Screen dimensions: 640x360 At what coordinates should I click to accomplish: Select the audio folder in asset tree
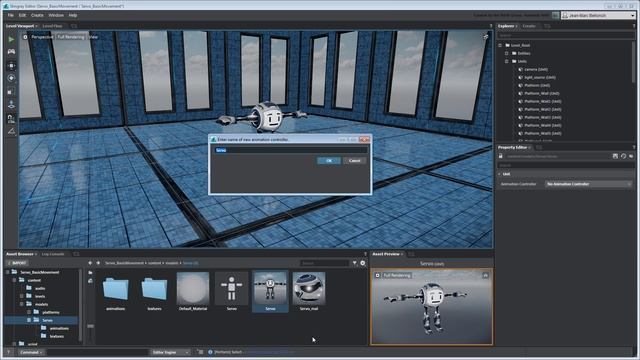click(40, 288)
